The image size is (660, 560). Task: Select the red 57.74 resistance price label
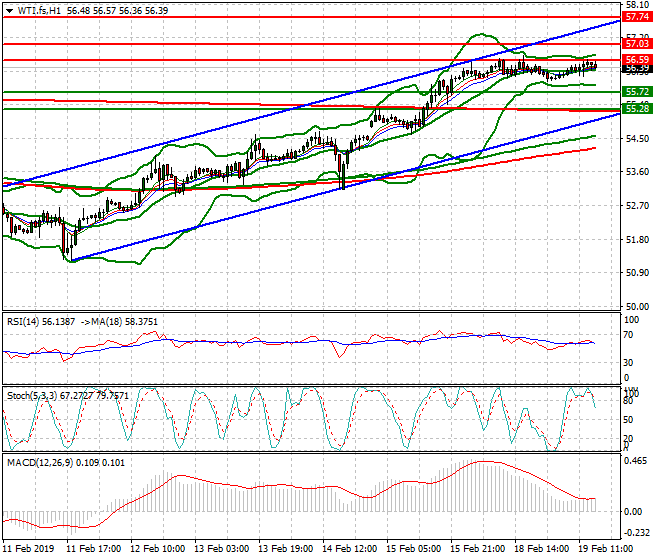click(637, 17)
